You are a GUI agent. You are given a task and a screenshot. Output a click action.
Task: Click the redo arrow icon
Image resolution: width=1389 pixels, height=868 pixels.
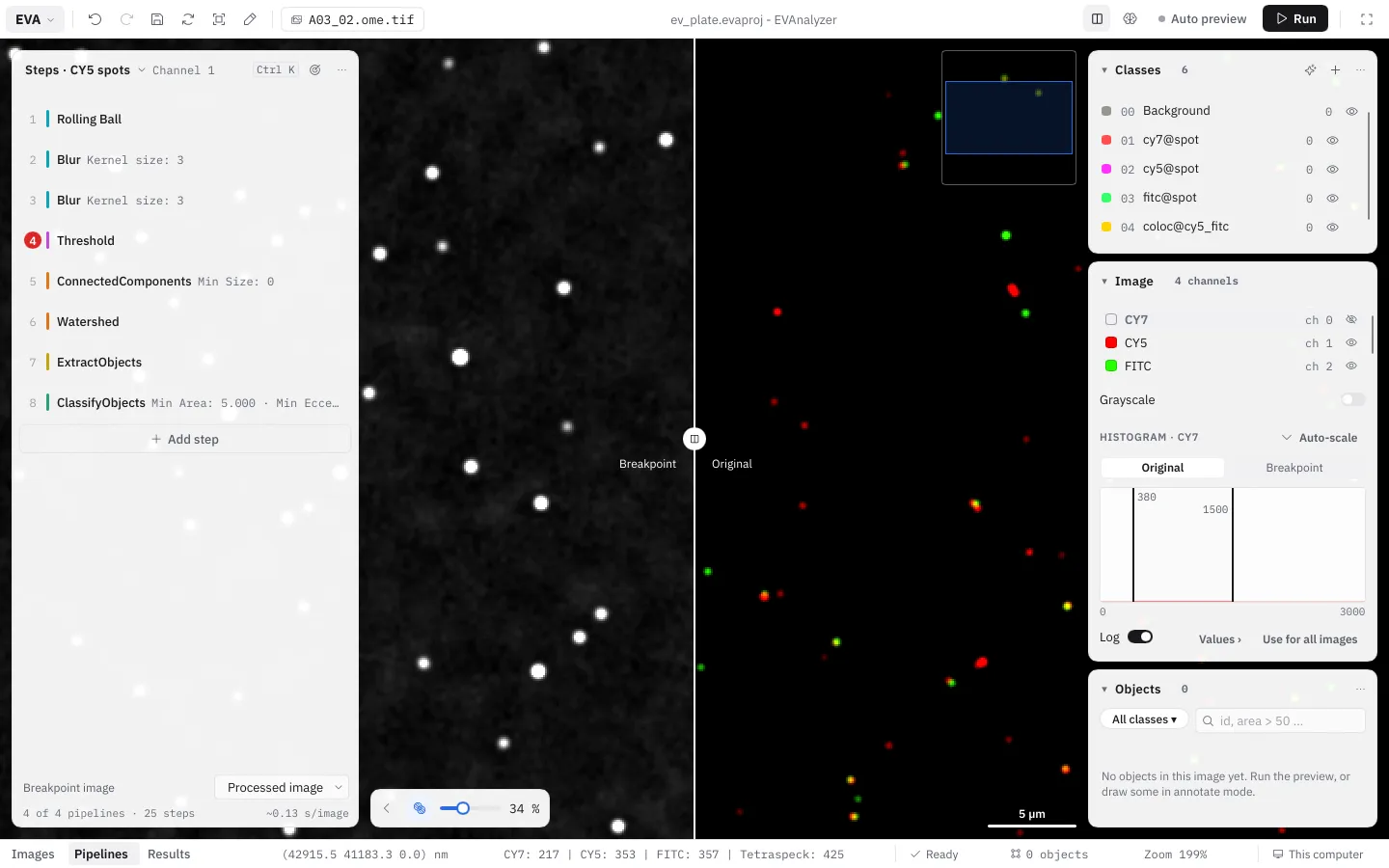126,19
